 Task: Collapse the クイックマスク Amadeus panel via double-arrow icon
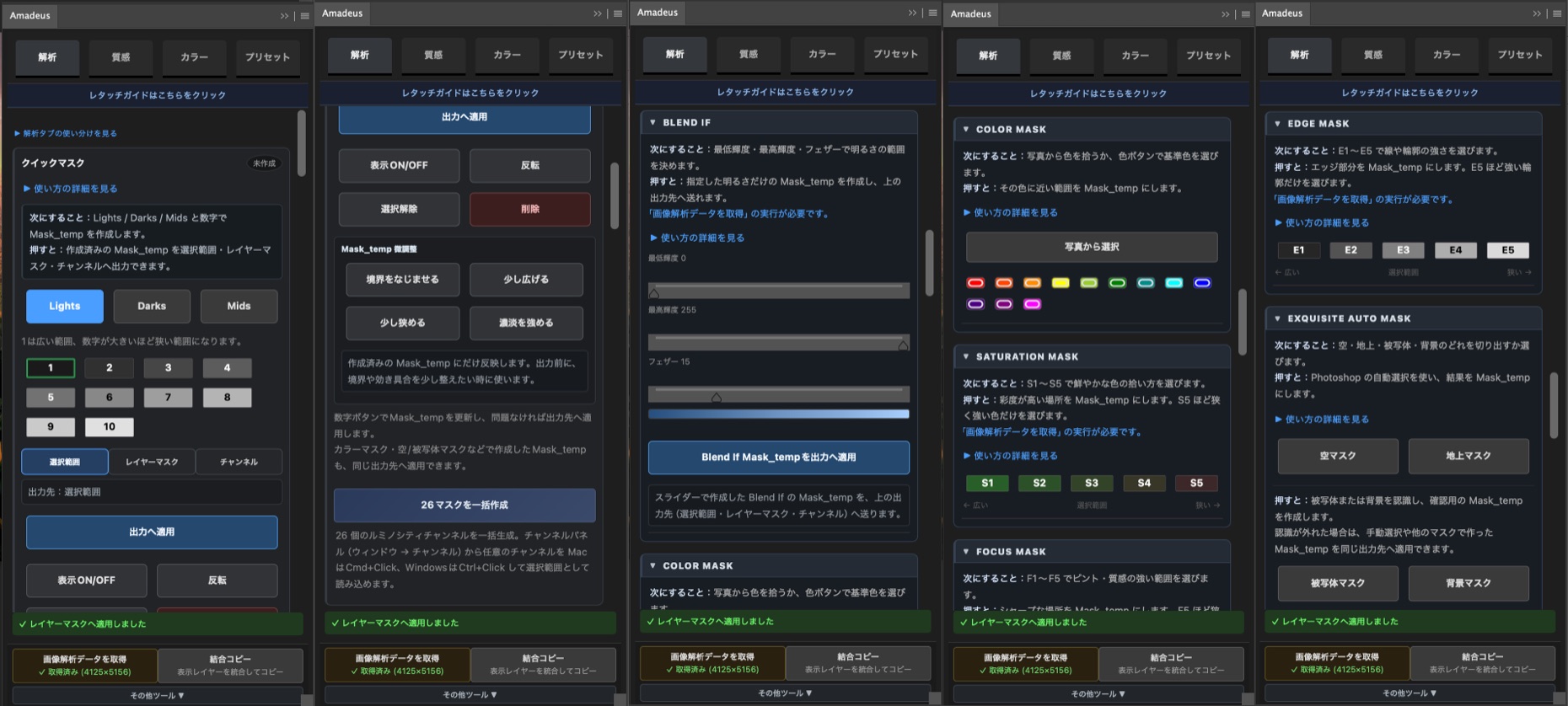click(x=285, y=16)
